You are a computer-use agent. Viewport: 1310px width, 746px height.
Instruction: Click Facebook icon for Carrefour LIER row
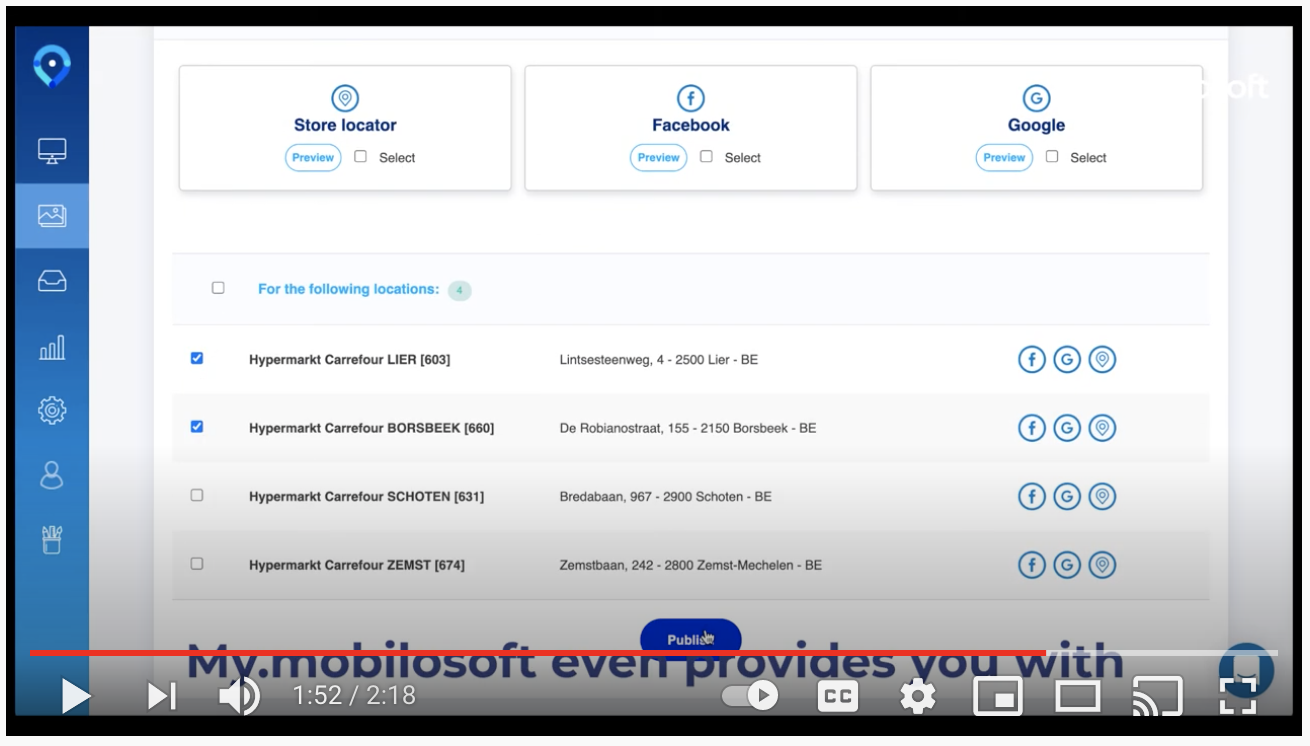1031,359
